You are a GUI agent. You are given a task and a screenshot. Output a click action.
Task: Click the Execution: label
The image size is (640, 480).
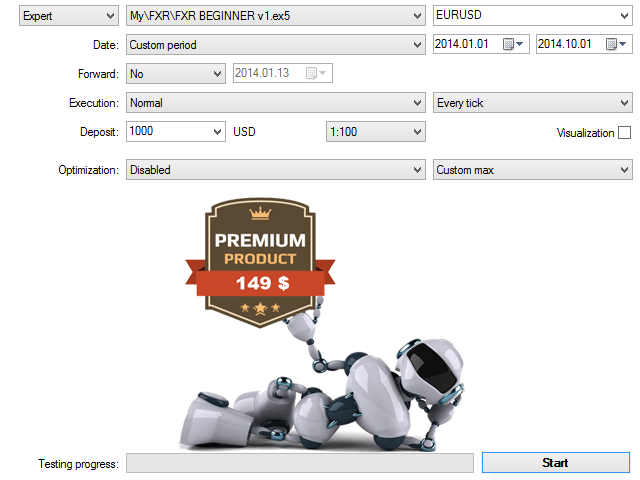click(x=94, y=103)
